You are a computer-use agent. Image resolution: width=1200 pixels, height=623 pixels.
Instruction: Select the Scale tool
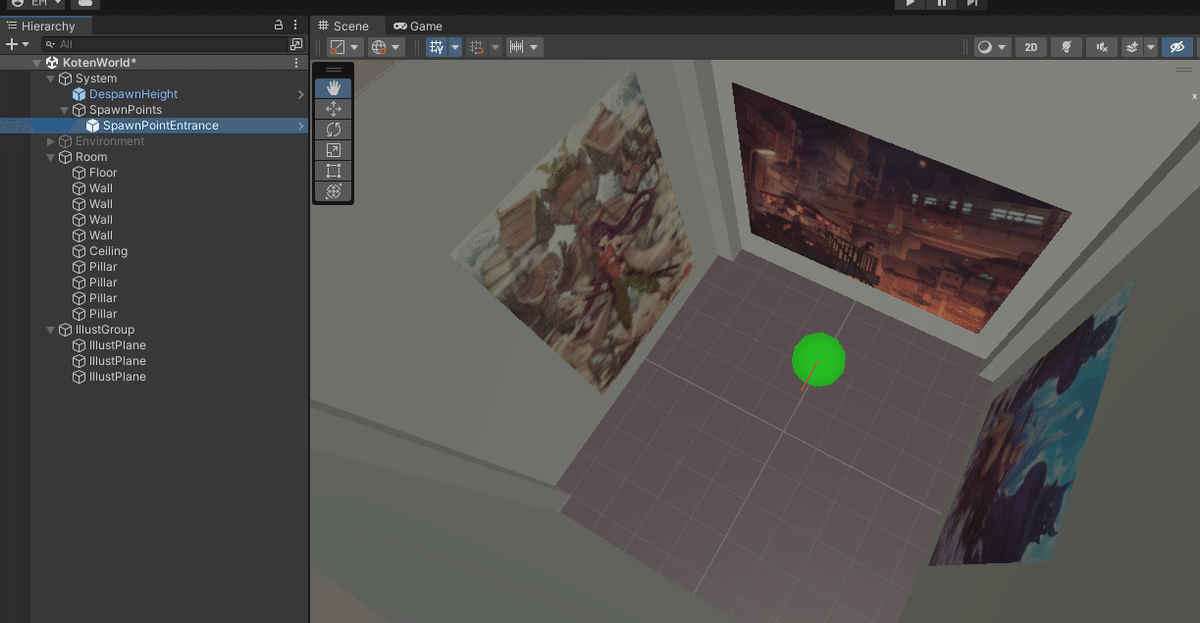coord(334,150)
